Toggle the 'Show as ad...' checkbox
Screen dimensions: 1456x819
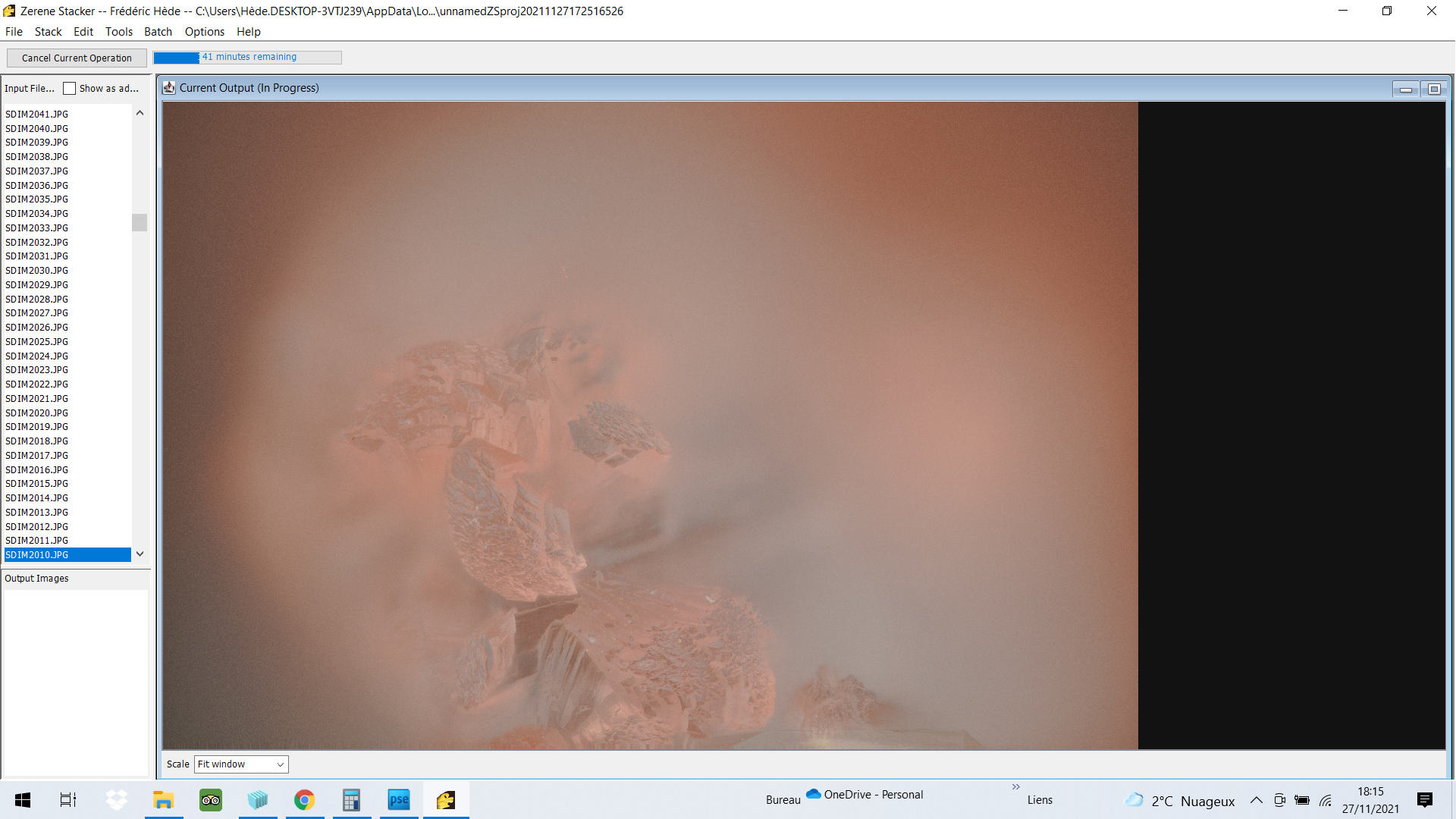pyautogui.click(x=70, y=89)
